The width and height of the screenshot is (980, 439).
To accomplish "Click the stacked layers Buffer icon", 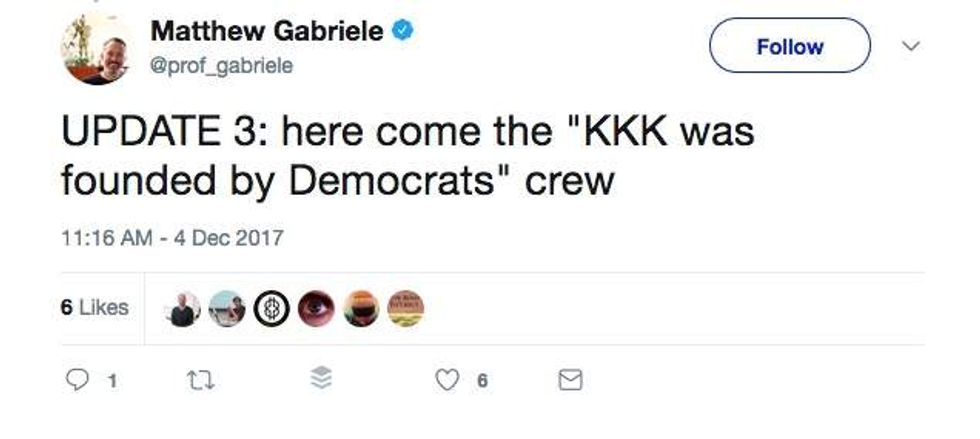I will point(320,379).
